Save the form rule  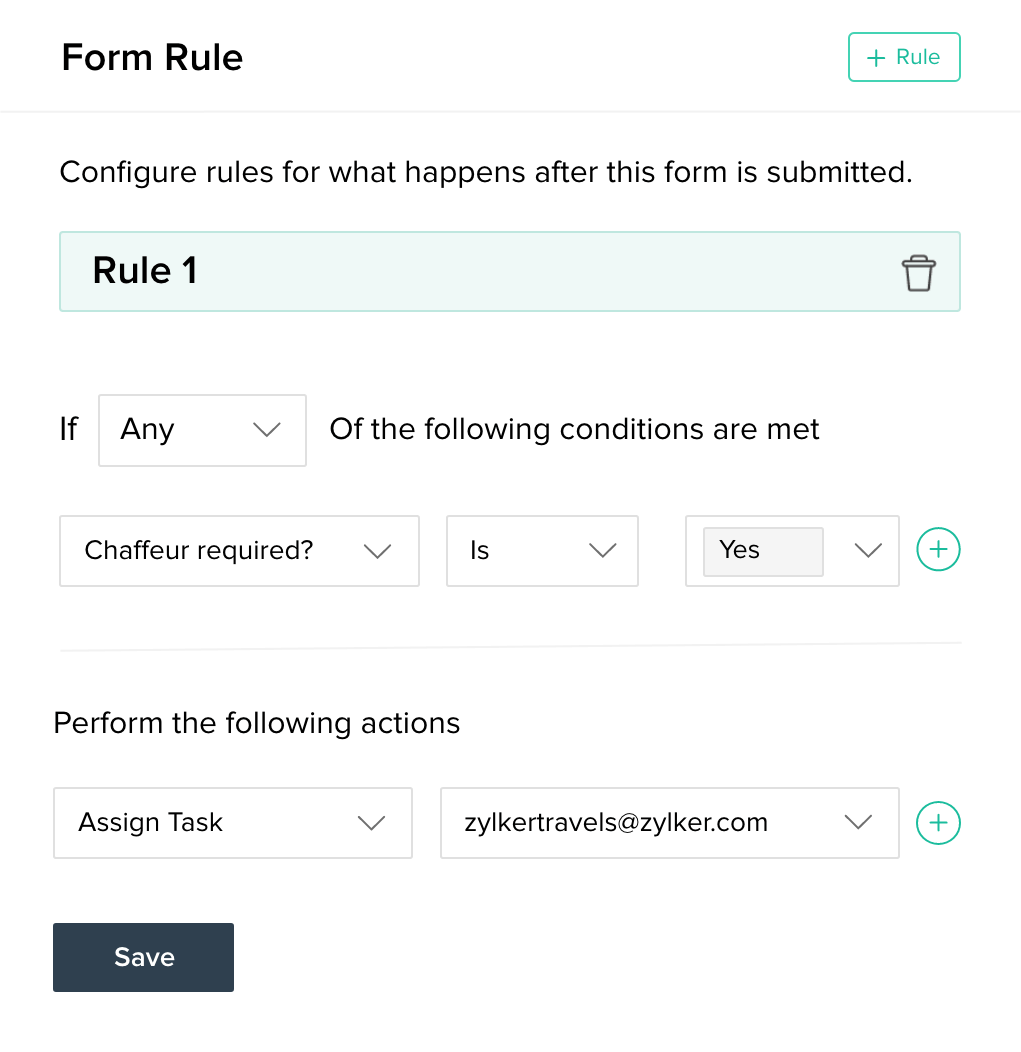[x=143, y=957]
